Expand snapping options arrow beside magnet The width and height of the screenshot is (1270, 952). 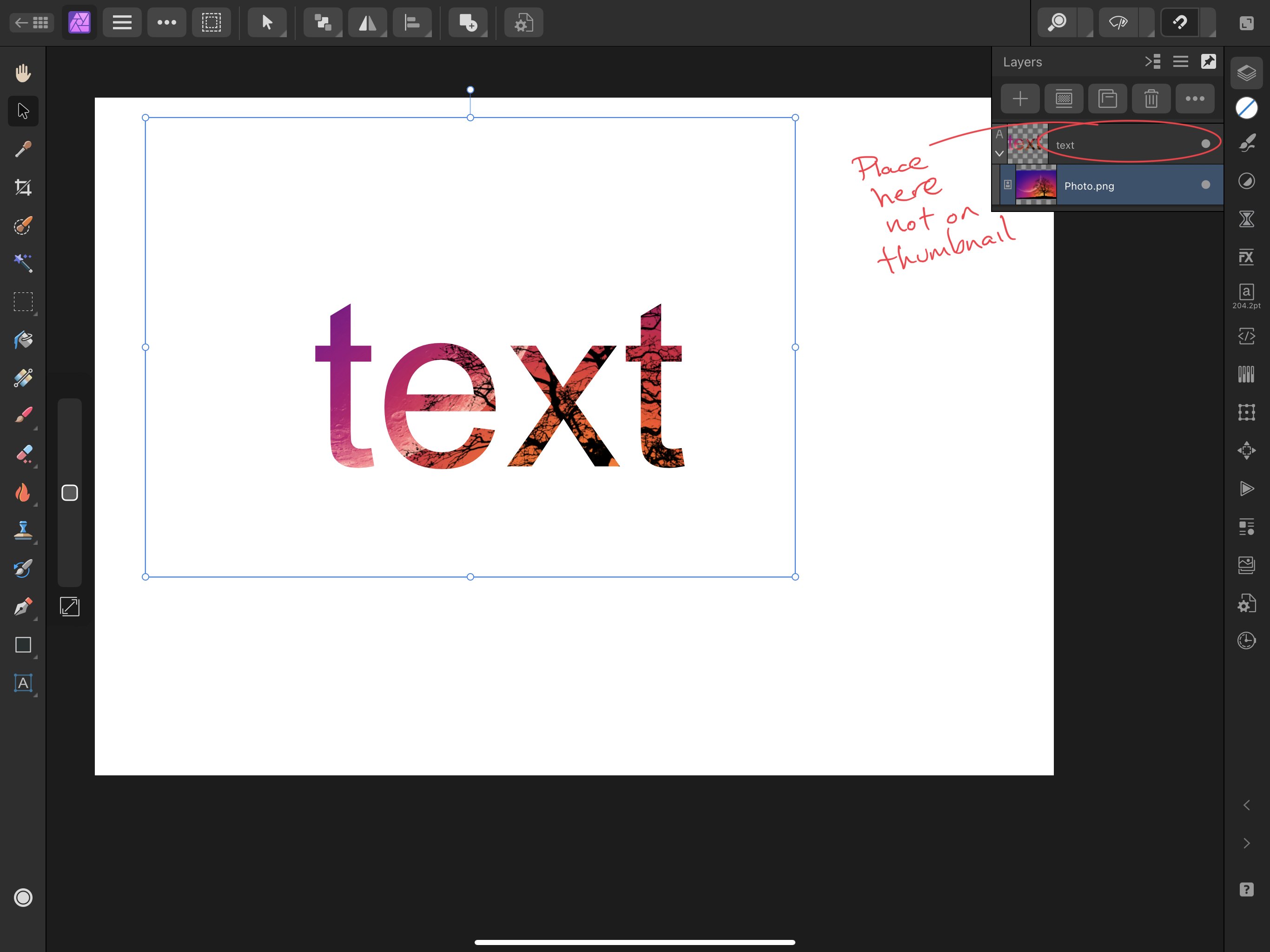1209,24
